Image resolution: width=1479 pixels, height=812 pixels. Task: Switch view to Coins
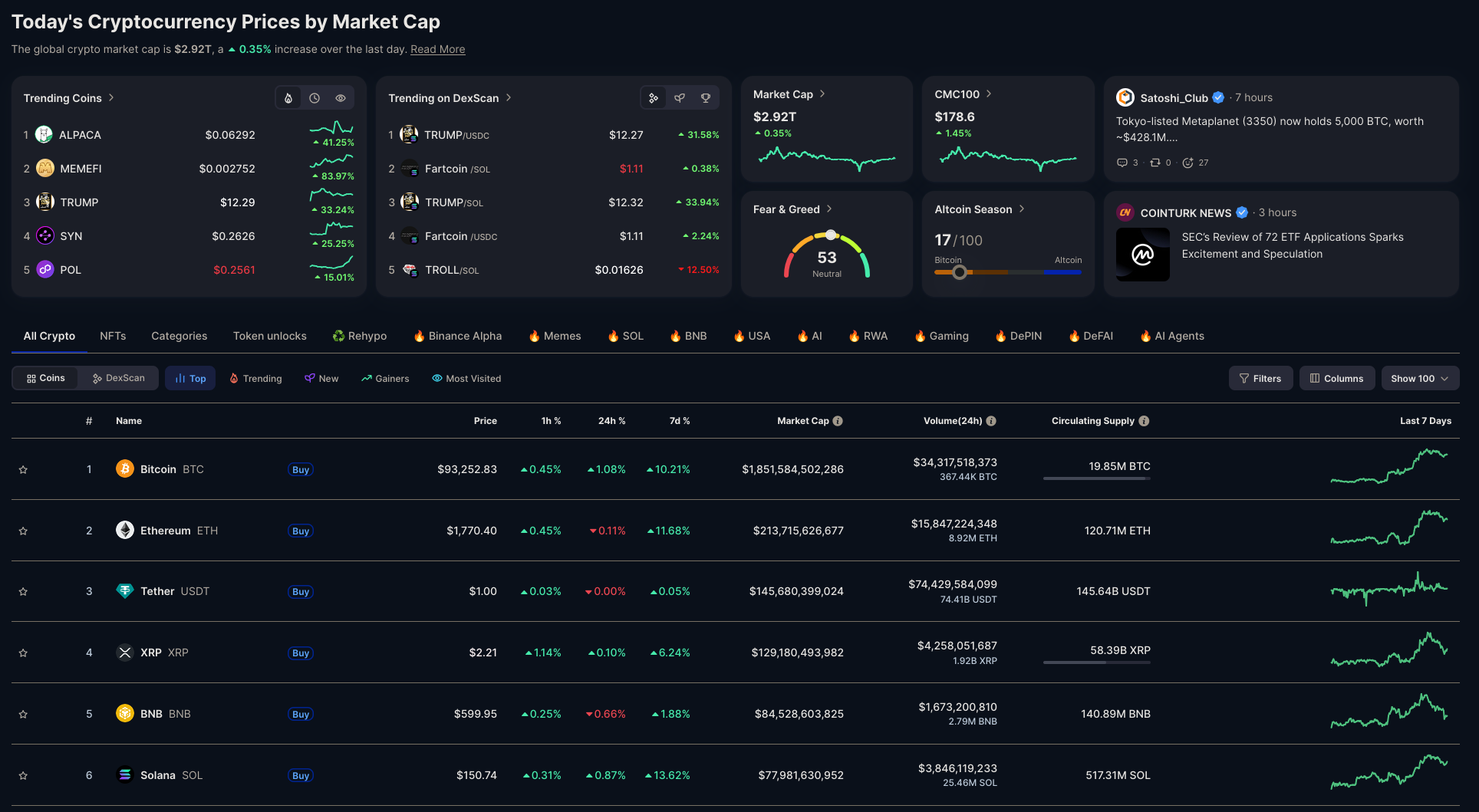tap(46, 378)
